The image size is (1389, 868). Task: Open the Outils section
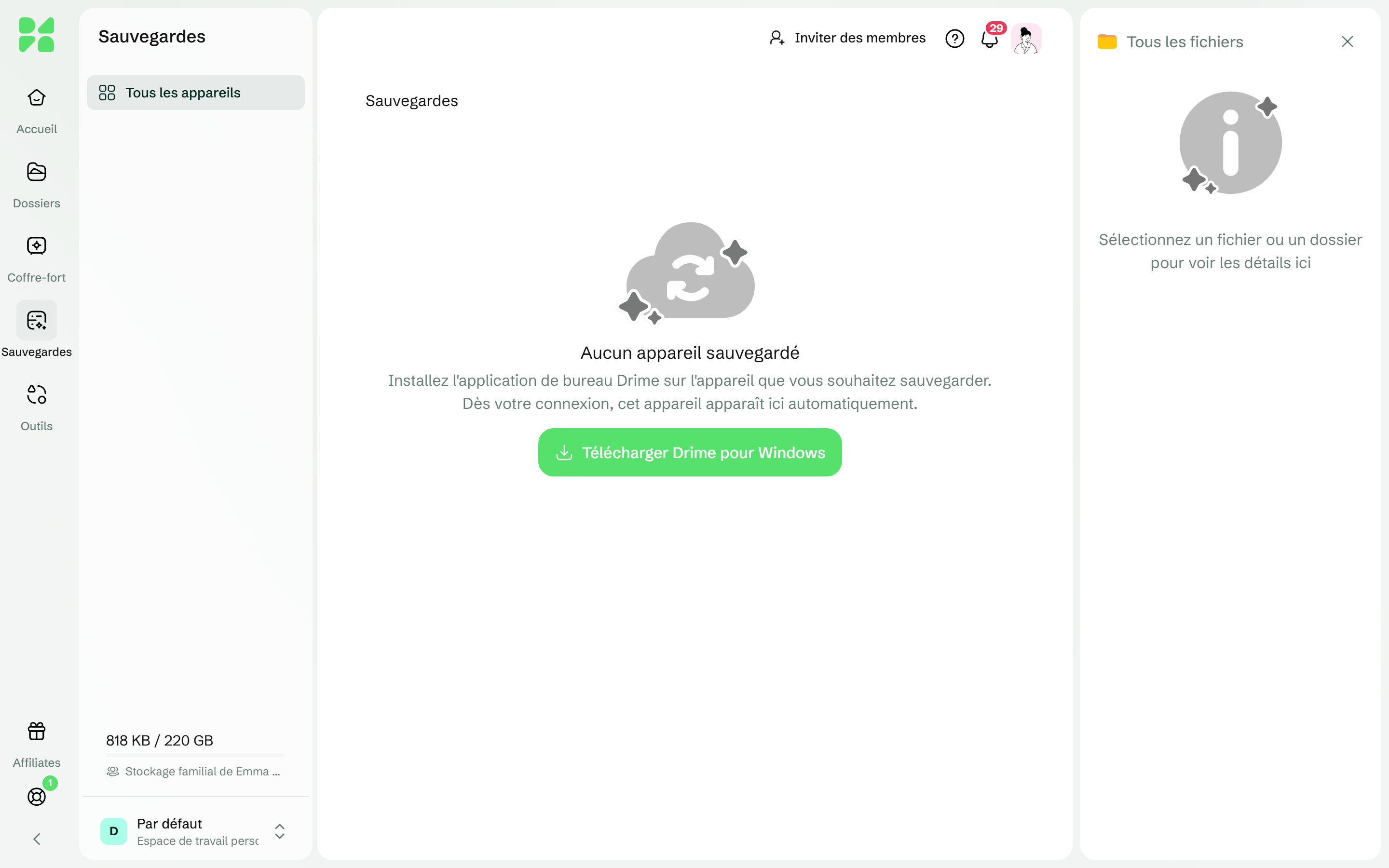click(36, 407)
